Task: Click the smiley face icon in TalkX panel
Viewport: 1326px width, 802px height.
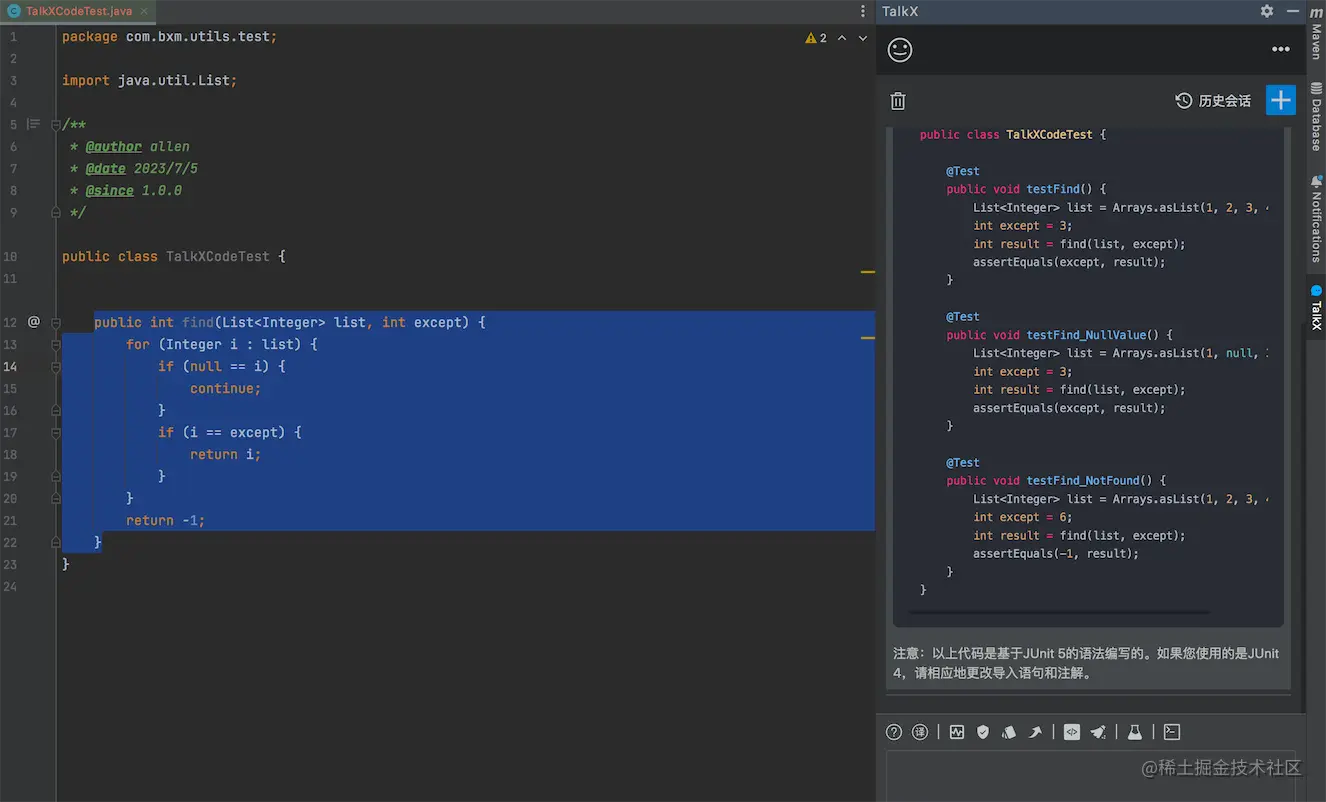Action: tap(900, 49)
